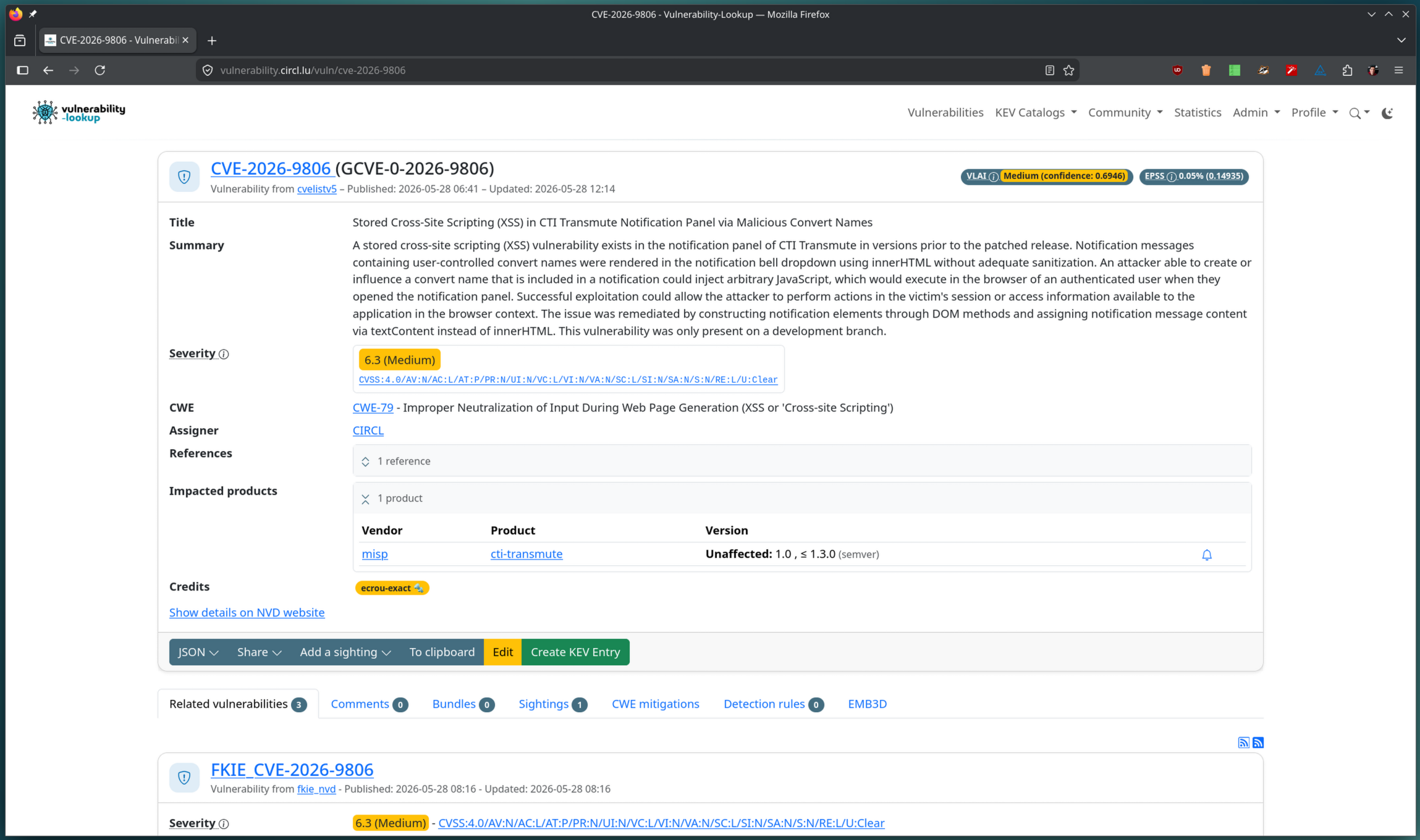This screenshot has height=840, width=1420.
Task: Switch to the Bundles tab
Action: pyautogui.click(x=463, y=704)
